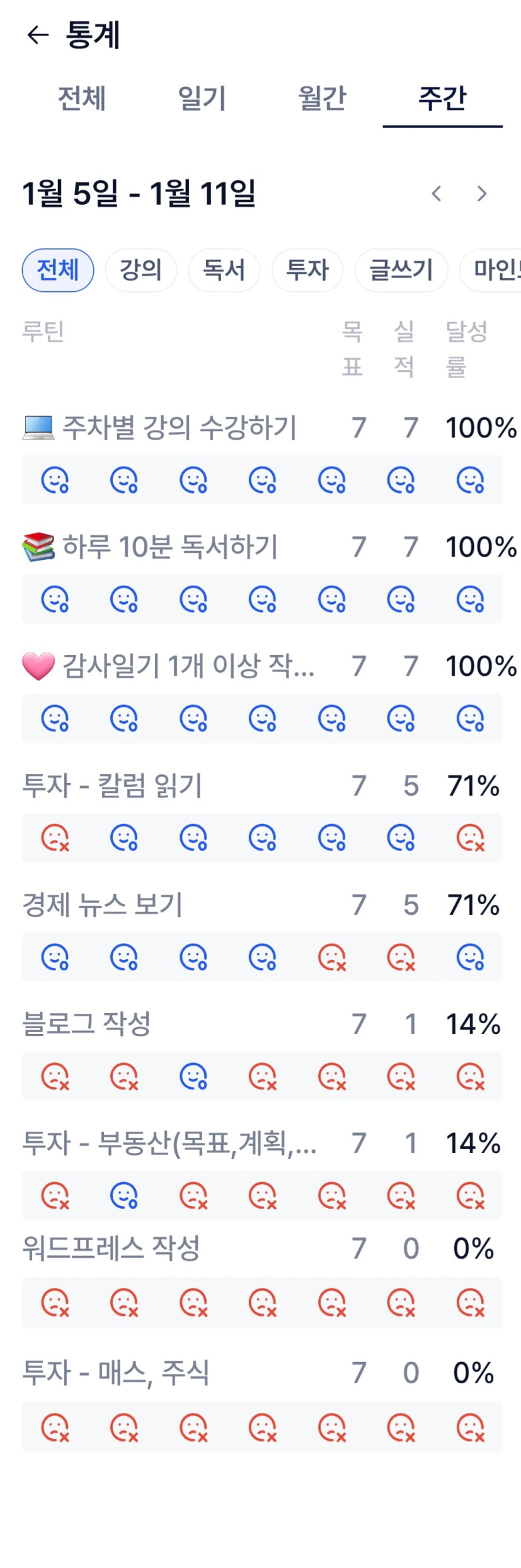Switch to the 월간 tab

click(x=322, y=99)
